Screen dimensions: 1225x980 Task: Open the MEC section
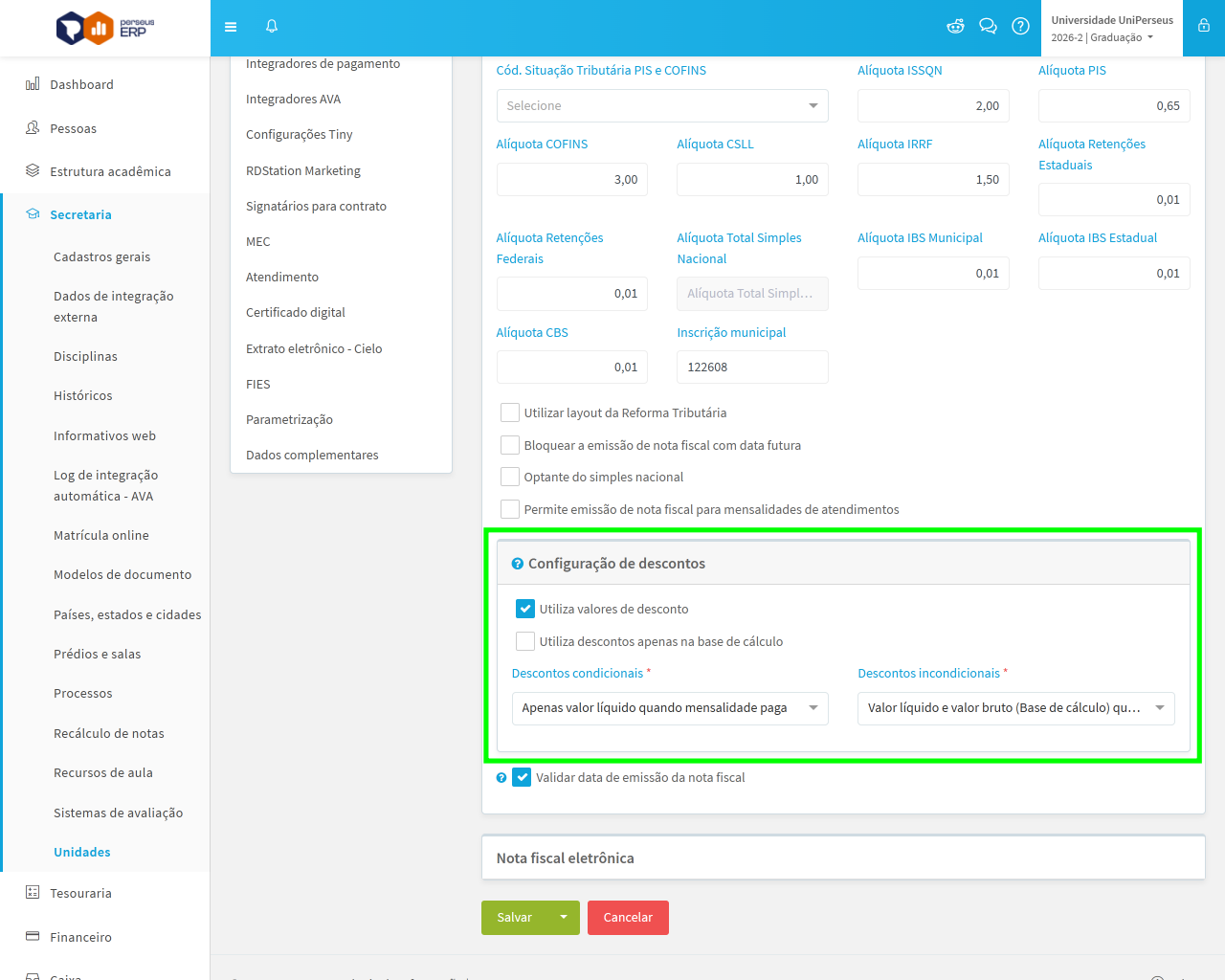point(258,241)
